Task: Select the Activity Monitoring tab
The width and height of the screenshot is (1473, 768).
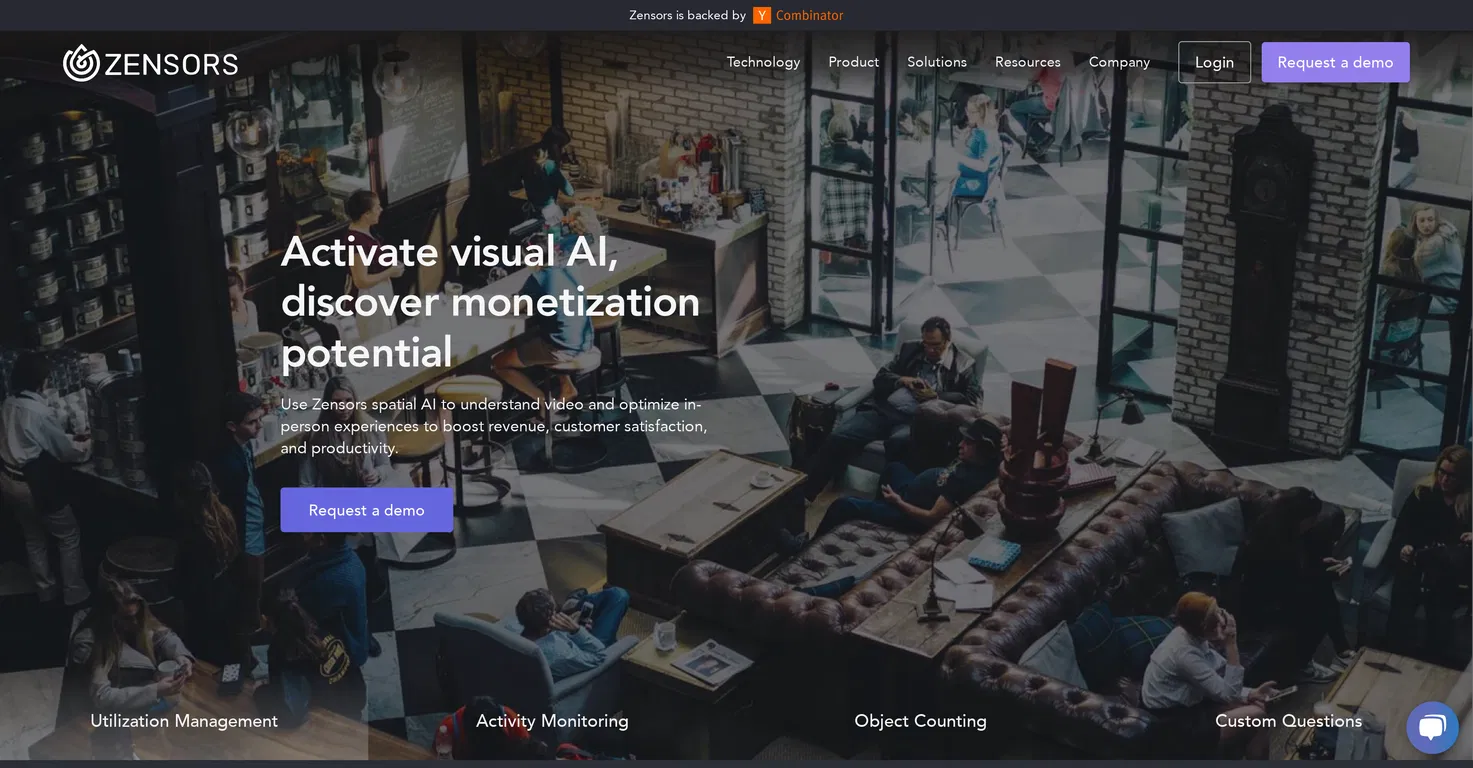Action: [x=552, y=721]
